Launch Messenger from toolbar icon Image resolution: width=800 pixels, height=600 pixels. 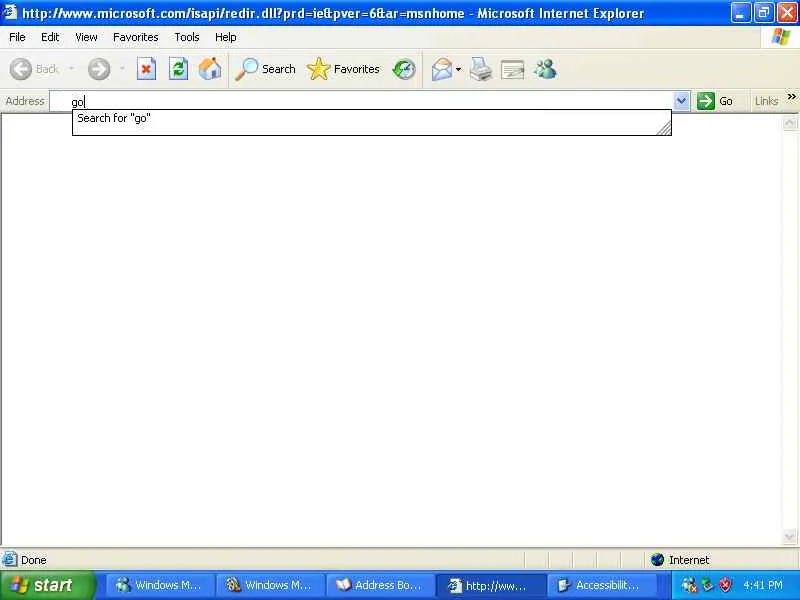545,69
